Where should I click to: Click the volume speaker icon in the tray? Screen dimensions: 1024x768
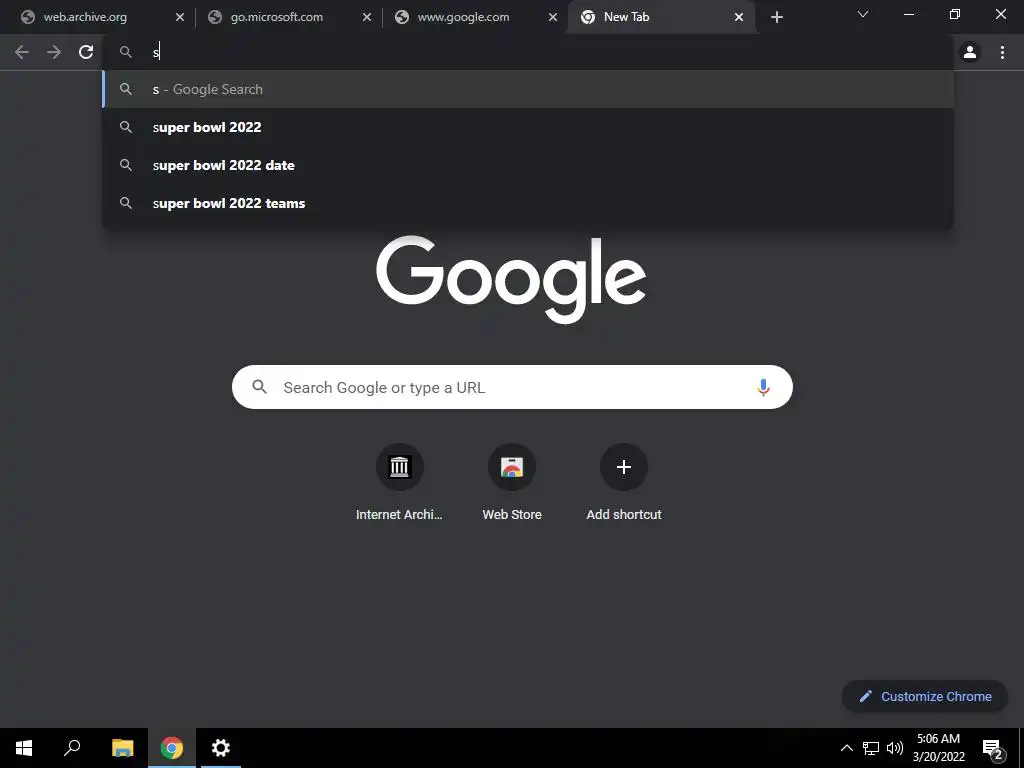tap(895, 748)
